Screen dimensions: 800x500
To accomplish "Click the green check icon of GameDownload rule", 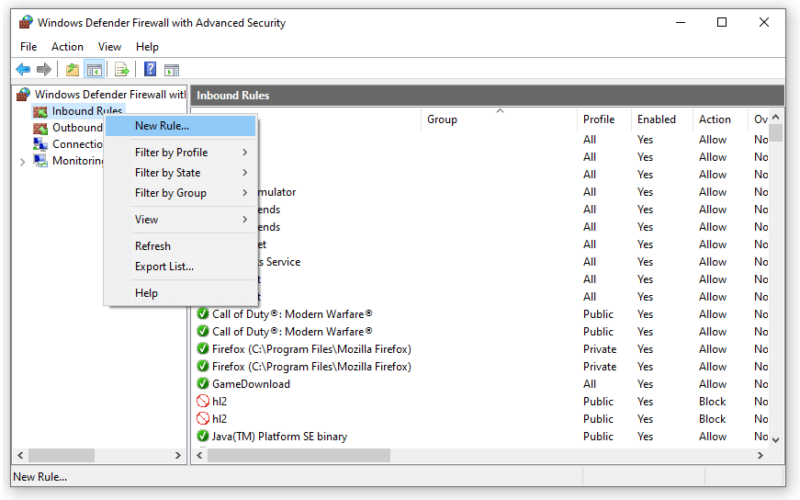I will pyautogui.click(x=203, y=384).
